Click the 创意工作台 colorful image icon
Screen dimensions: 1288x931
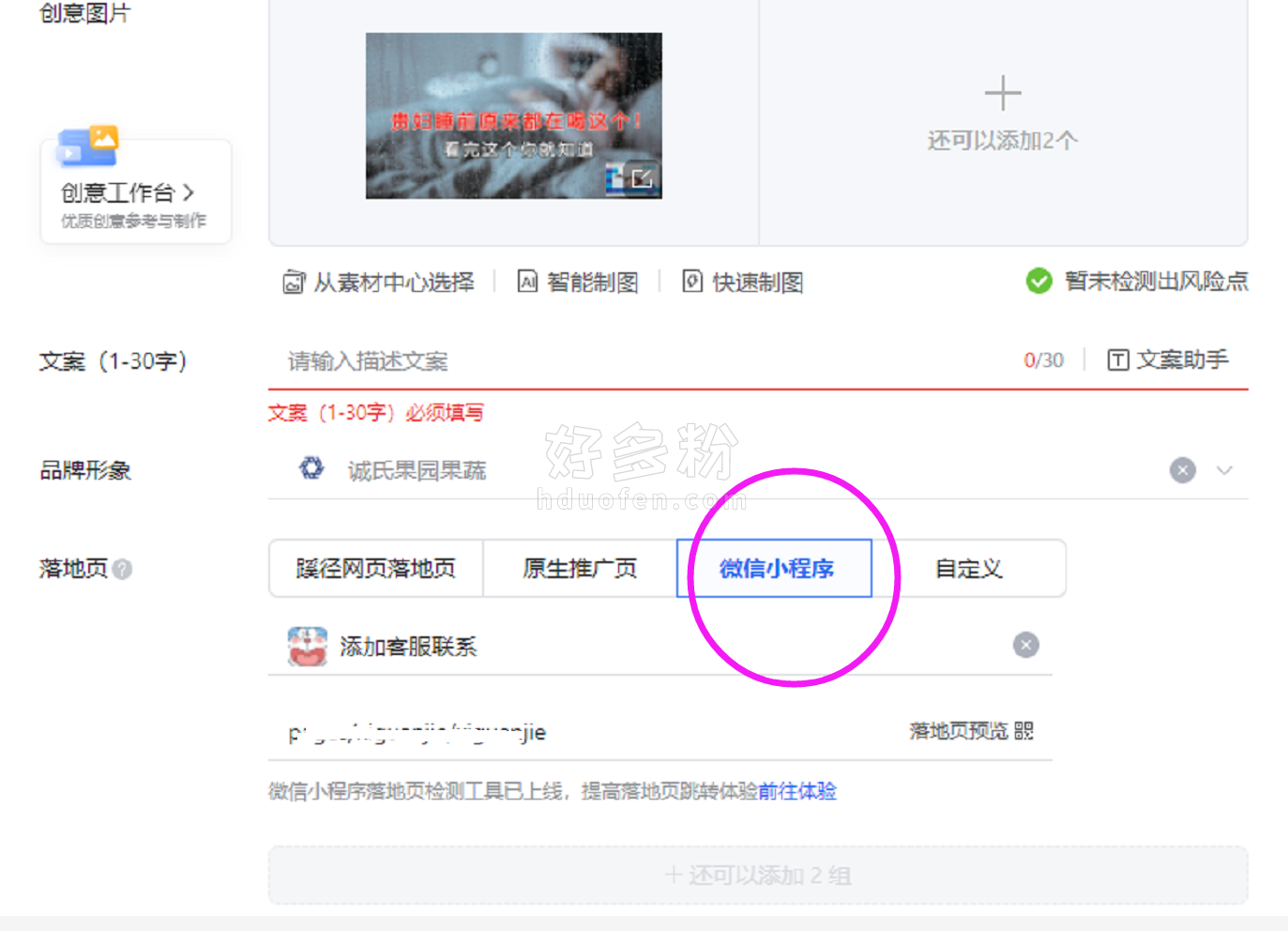pyautogui.click(x=88, y=148)
